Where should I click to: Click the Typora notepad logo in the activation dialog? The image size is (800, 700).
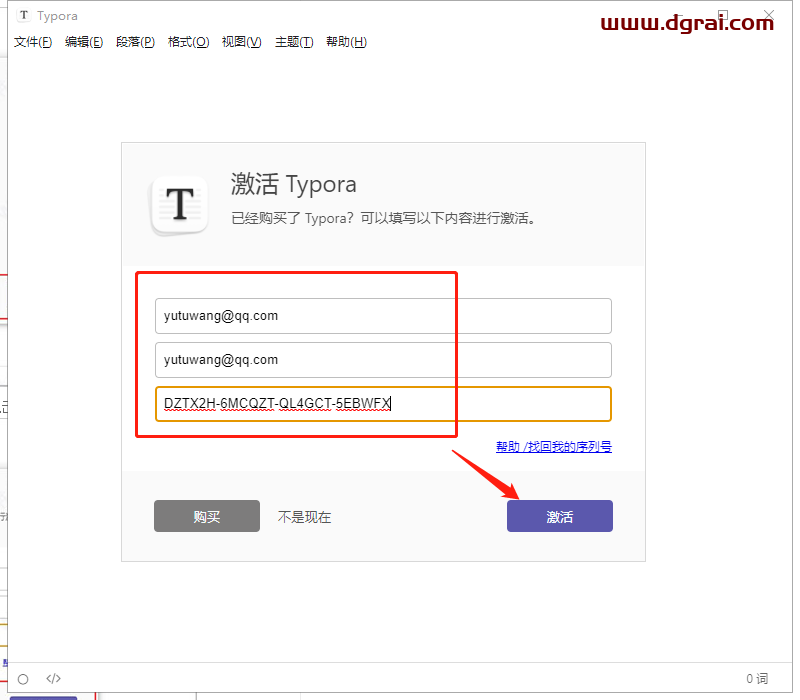pos(179,204)
